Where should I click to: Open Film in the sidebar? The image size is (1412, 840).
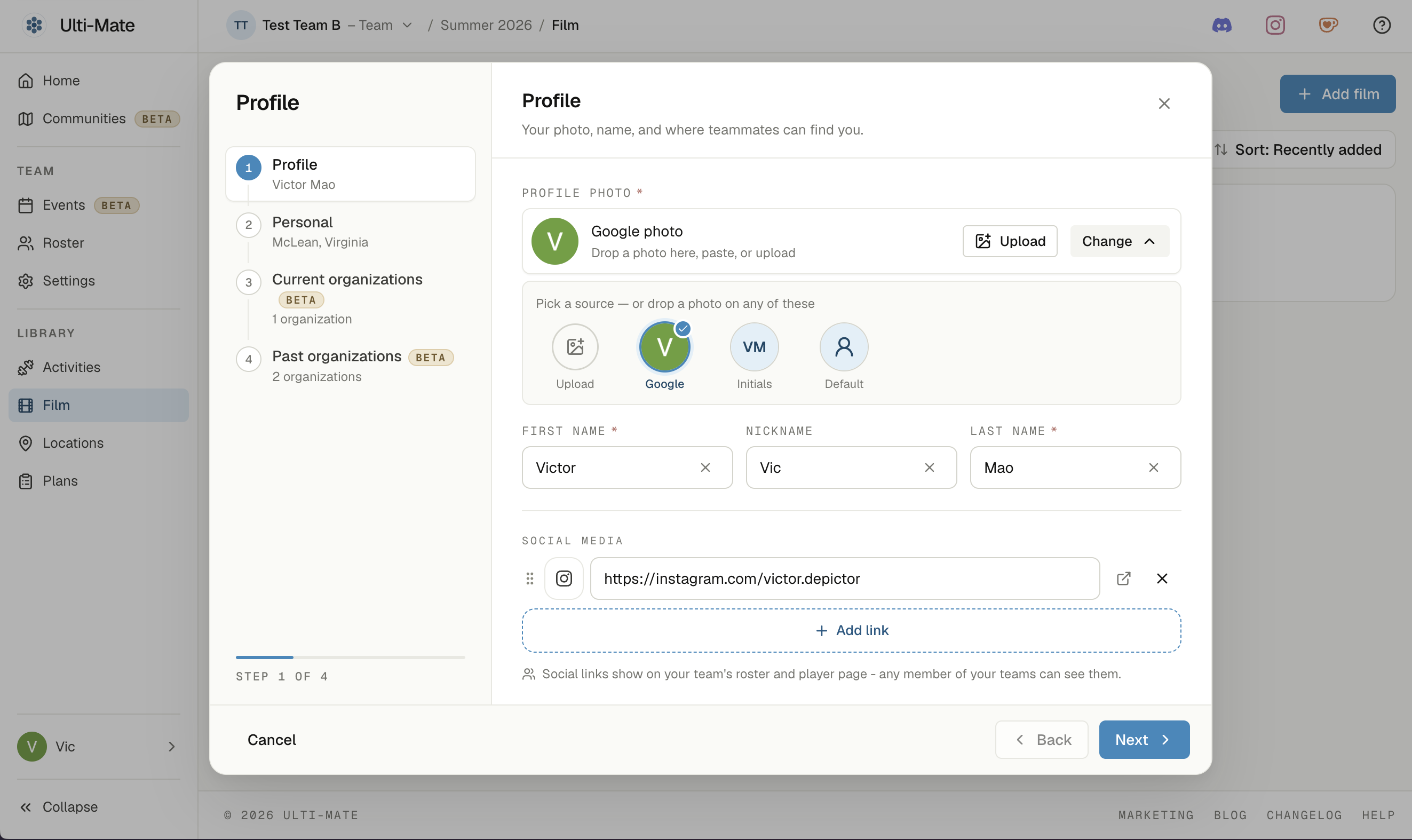[99, 405]
